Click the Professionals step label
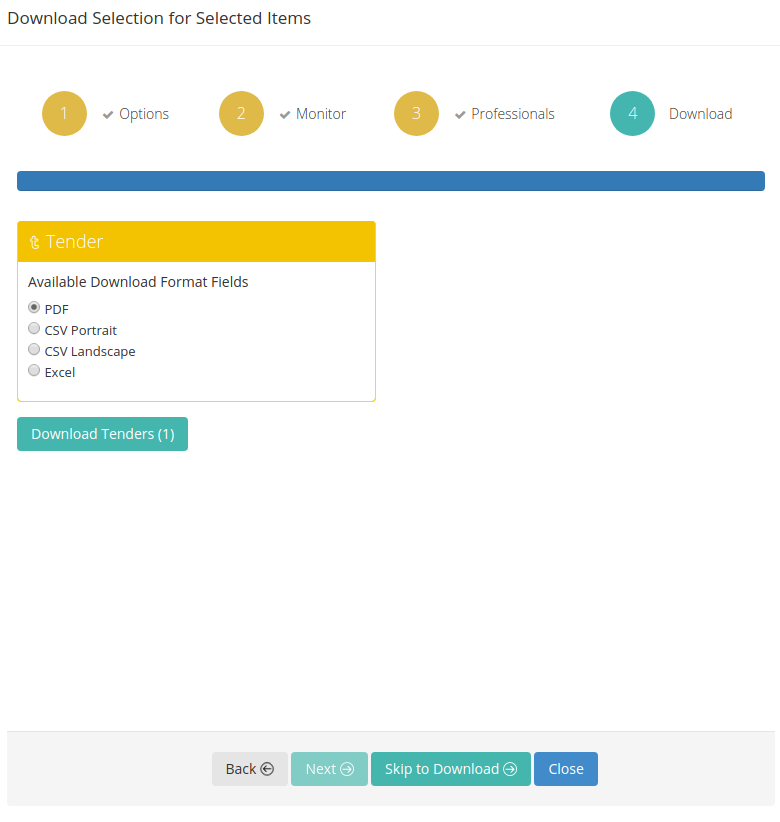Screen dimensions: 780x822 513,114
